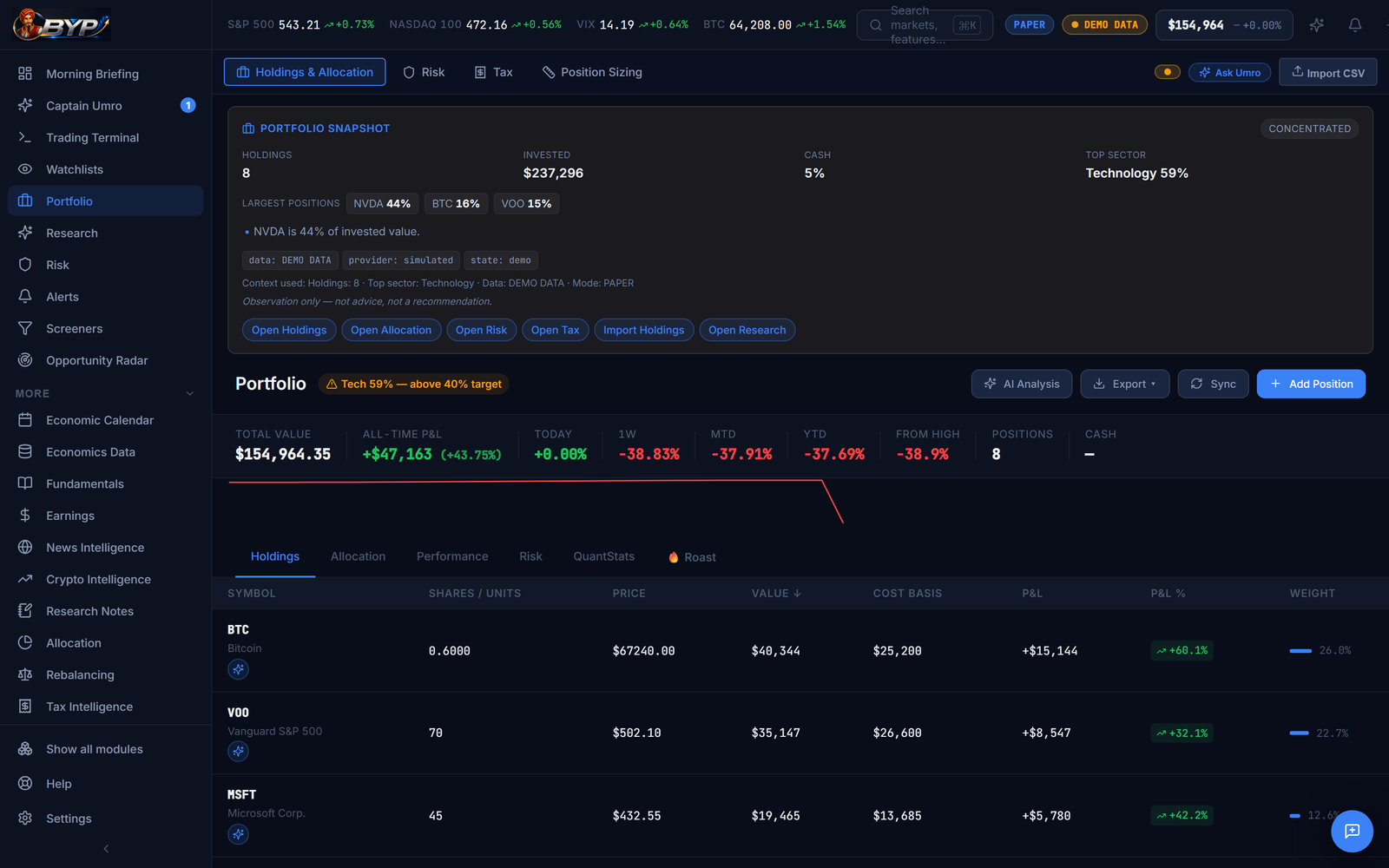
Task: Select the Holdings sub-tab
Action: tap(275, 556)
